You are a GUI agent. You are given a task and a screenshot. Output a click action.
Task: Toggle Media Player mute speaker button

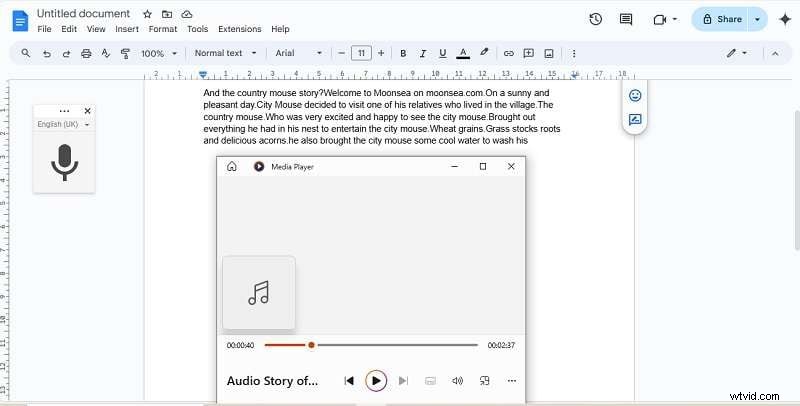click(x=457, y=380)
